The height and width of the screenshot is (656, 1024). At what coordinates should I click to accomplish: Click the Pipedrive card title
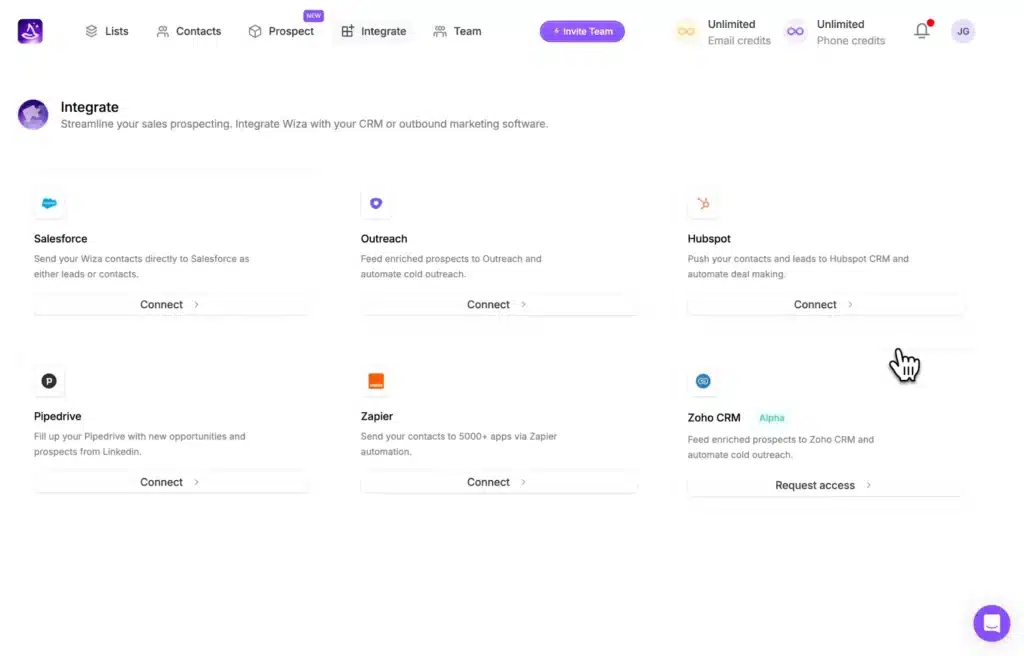pos(57,416)
